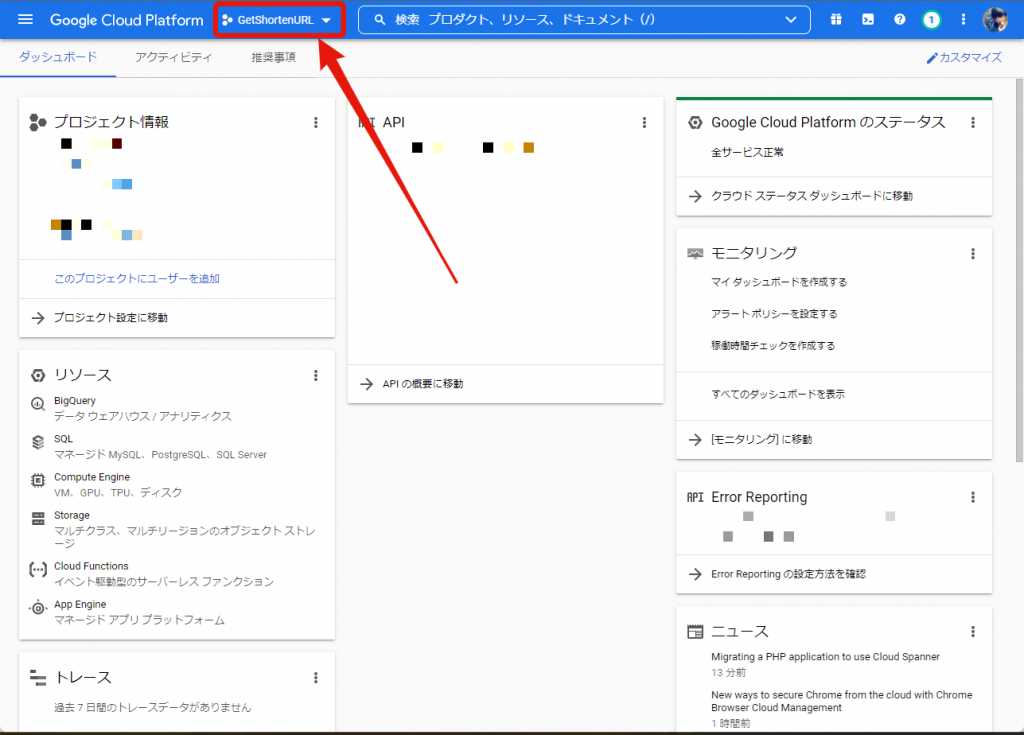1024x735 pixels.
Task: Activate Cloud Shell terminal icon
Action: [868, 20]
